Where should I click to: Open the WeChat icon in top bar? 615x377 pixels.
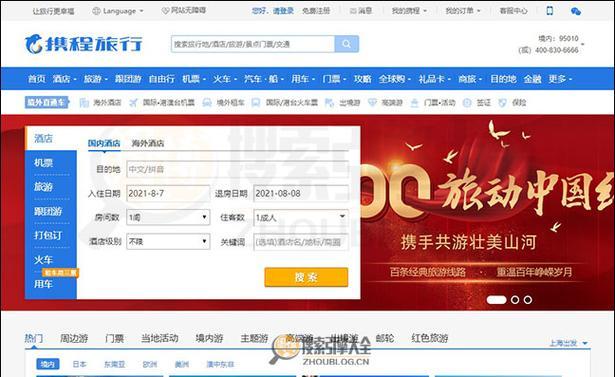[x=575, y=11]
